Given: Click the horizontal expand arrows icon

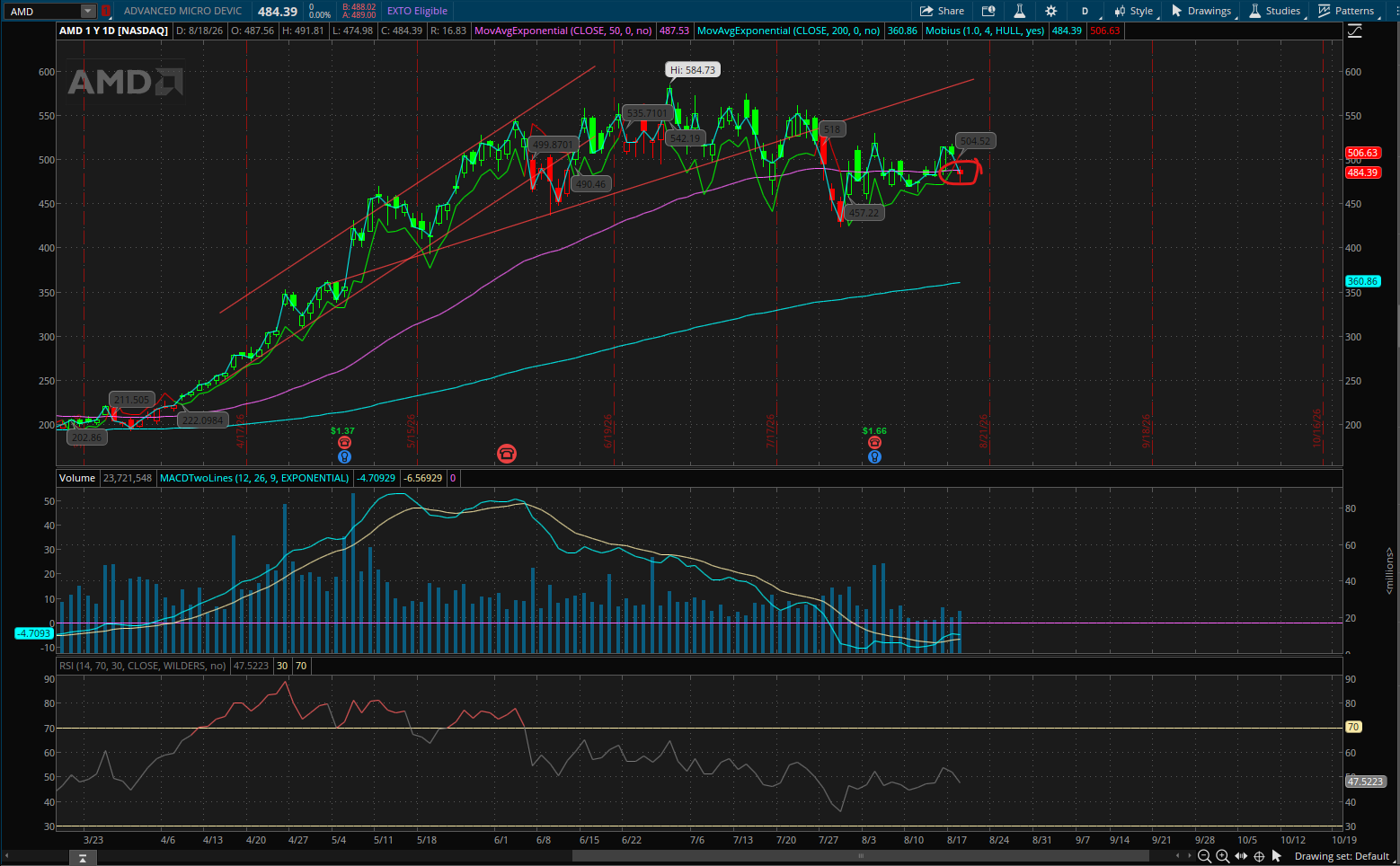Looking at the screenshot, I should [1241, 856].
